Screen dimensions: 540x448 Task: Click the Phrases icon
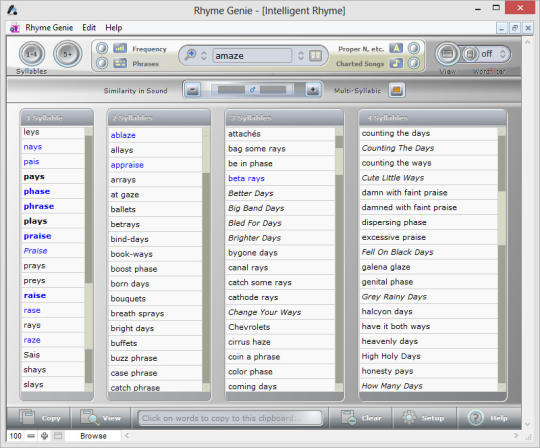tap(120, 63)
